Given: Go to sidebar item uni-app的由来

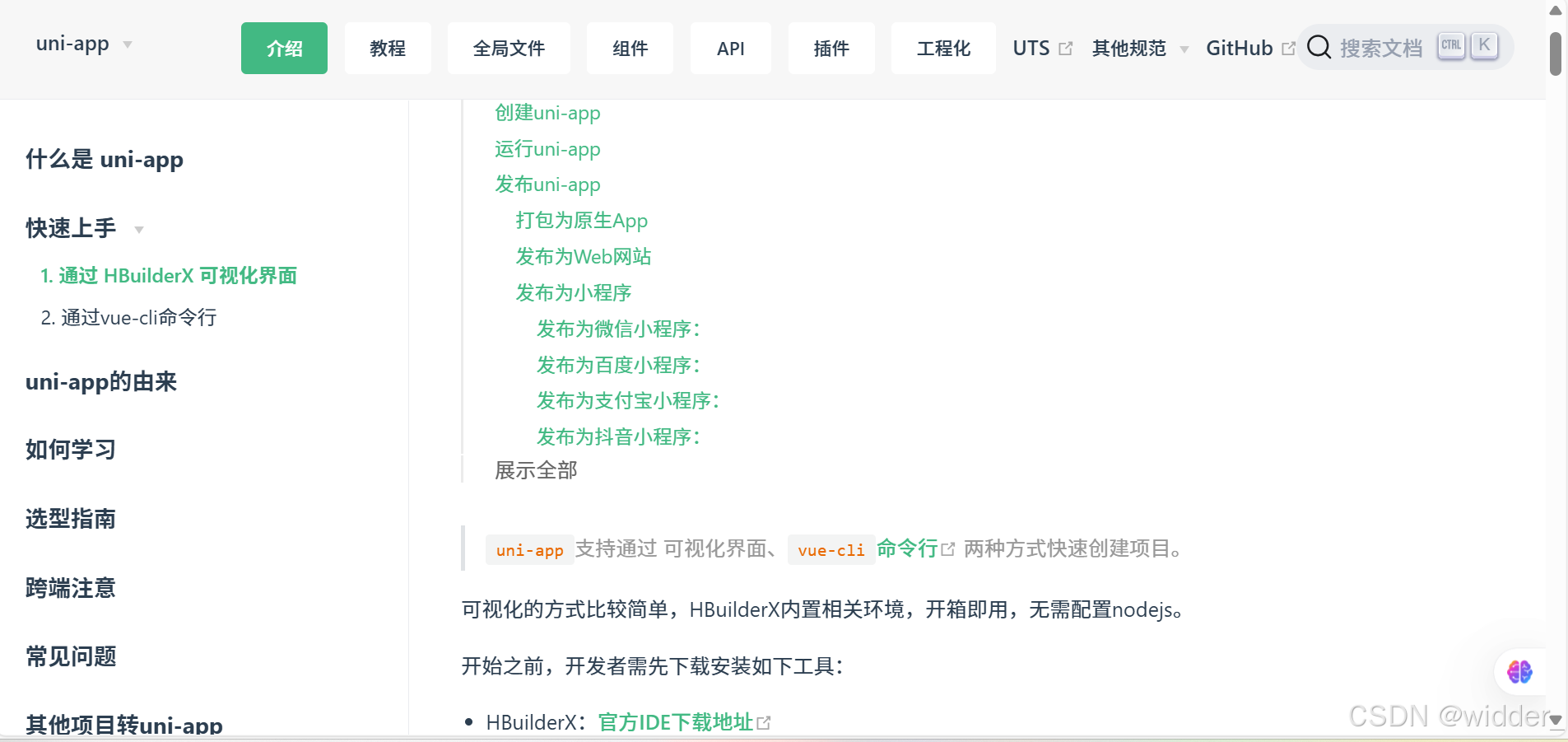Looking at the screenshot, I should tap(101, 381).
